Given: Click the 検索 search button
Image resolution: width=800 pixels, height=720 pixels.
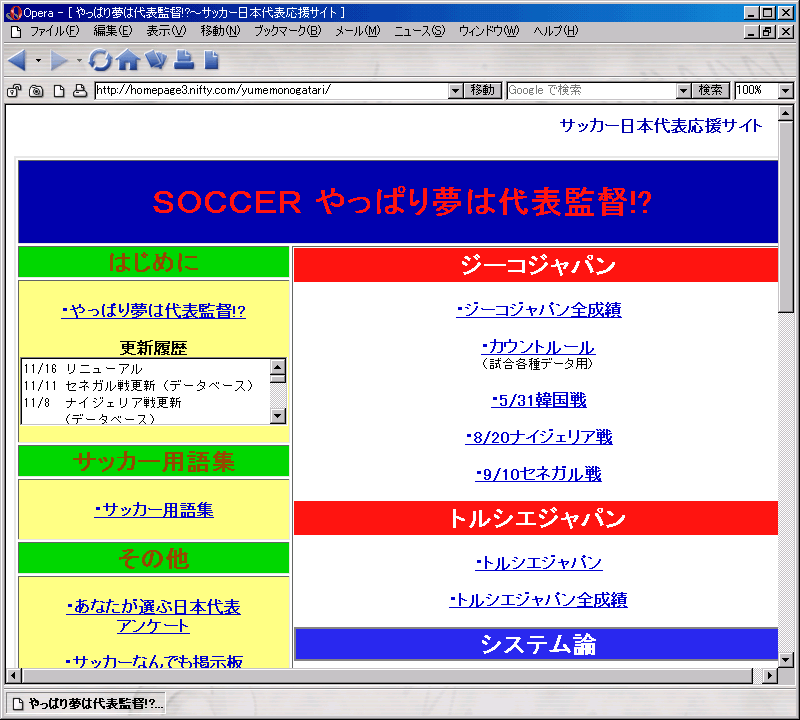Looking at the screenshot, I should pyautogui.click(x=710, y=90).
